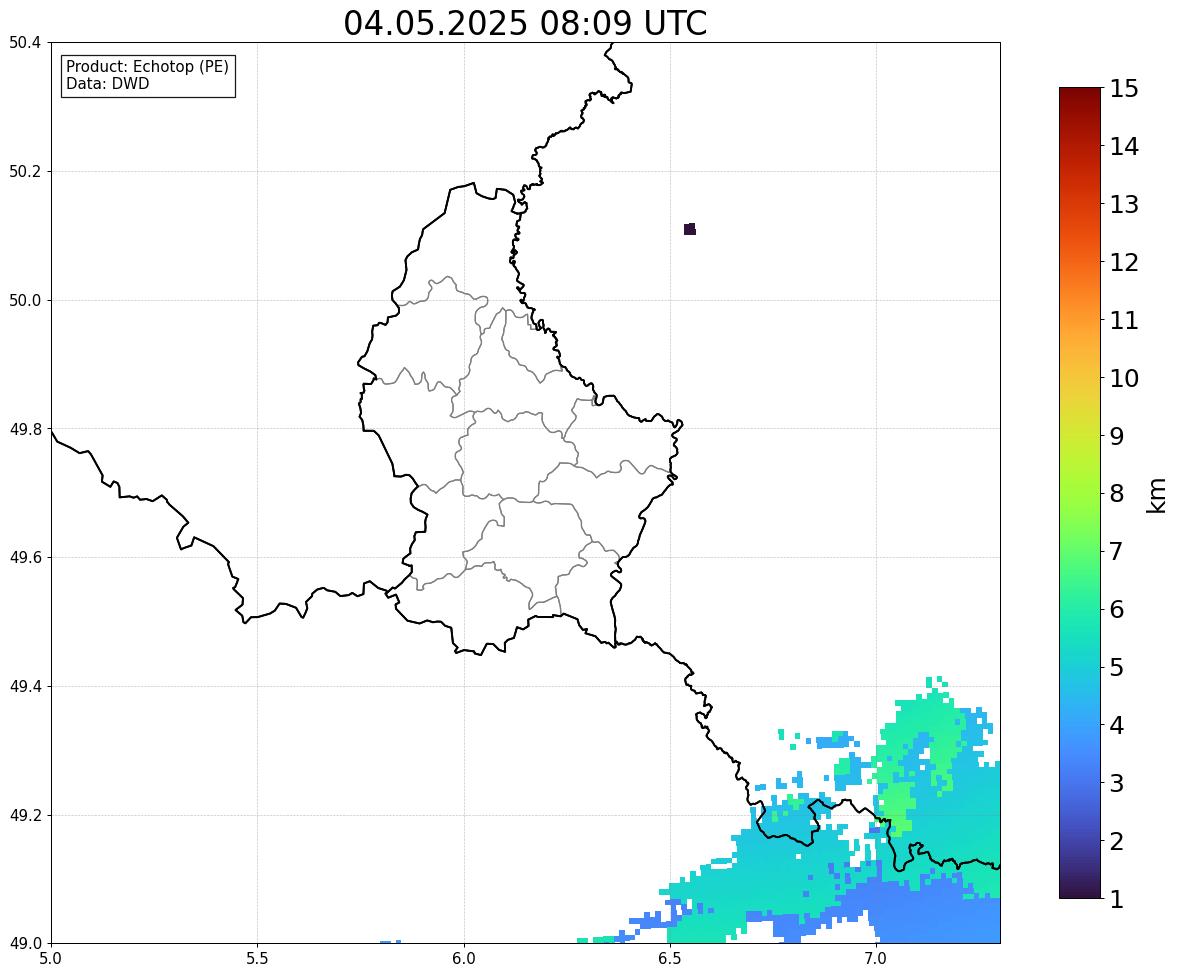Click the y-axis label '50.0'
This screenshot has width=1178, height=976.
click(x=26, y=301)
